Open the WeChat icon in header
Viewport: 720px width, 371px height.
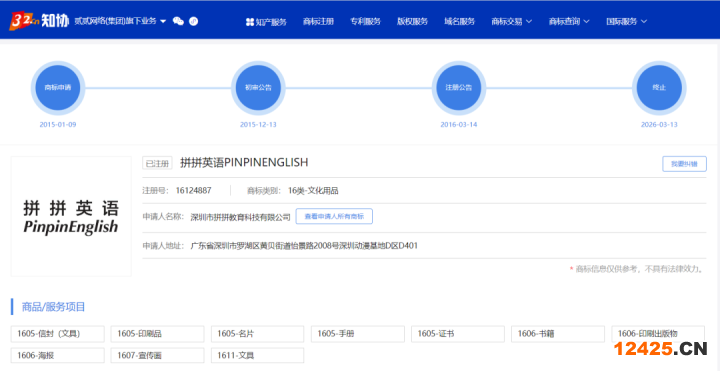coord(178,21)
